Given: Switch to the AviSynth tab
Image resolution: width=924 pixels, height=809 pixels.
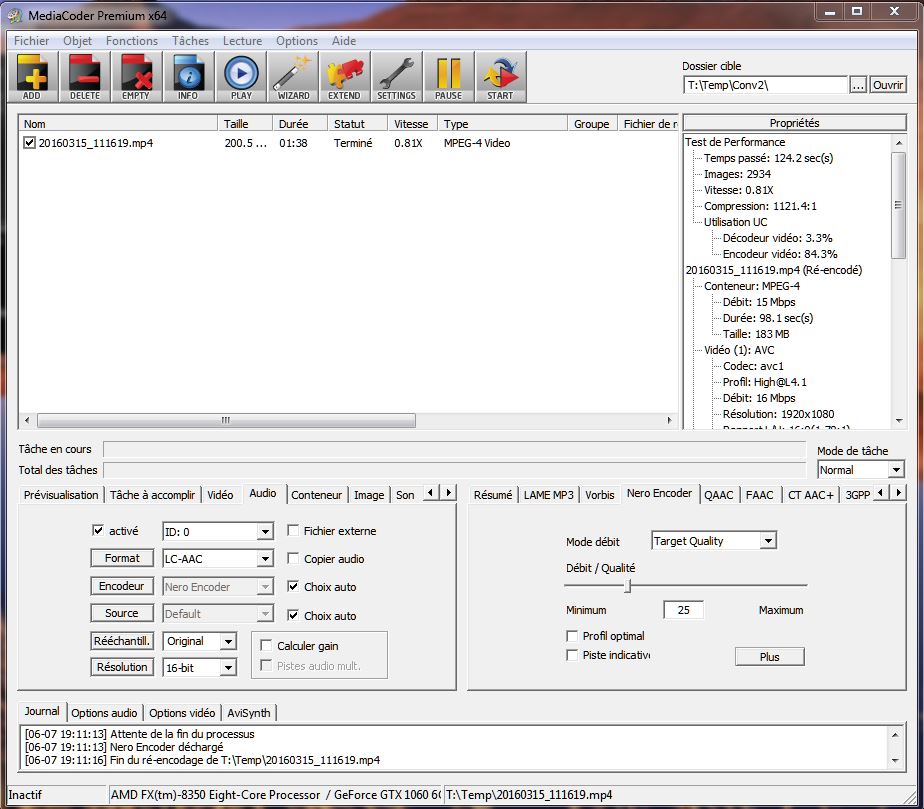Looking at the screenshot, I should 249,713.
